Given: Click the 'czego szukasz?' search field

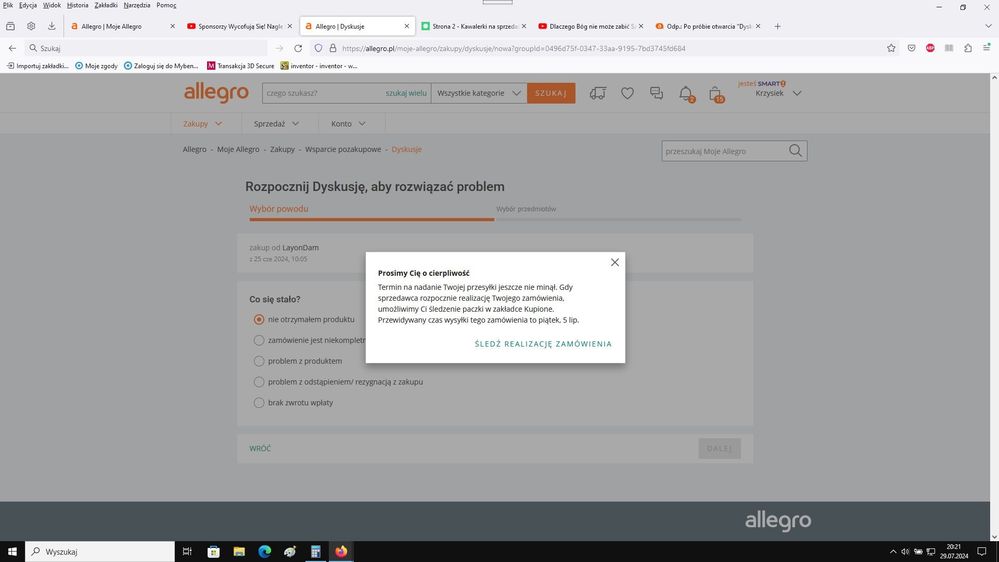Looking at the screenshot, I should tap(320, 93).
